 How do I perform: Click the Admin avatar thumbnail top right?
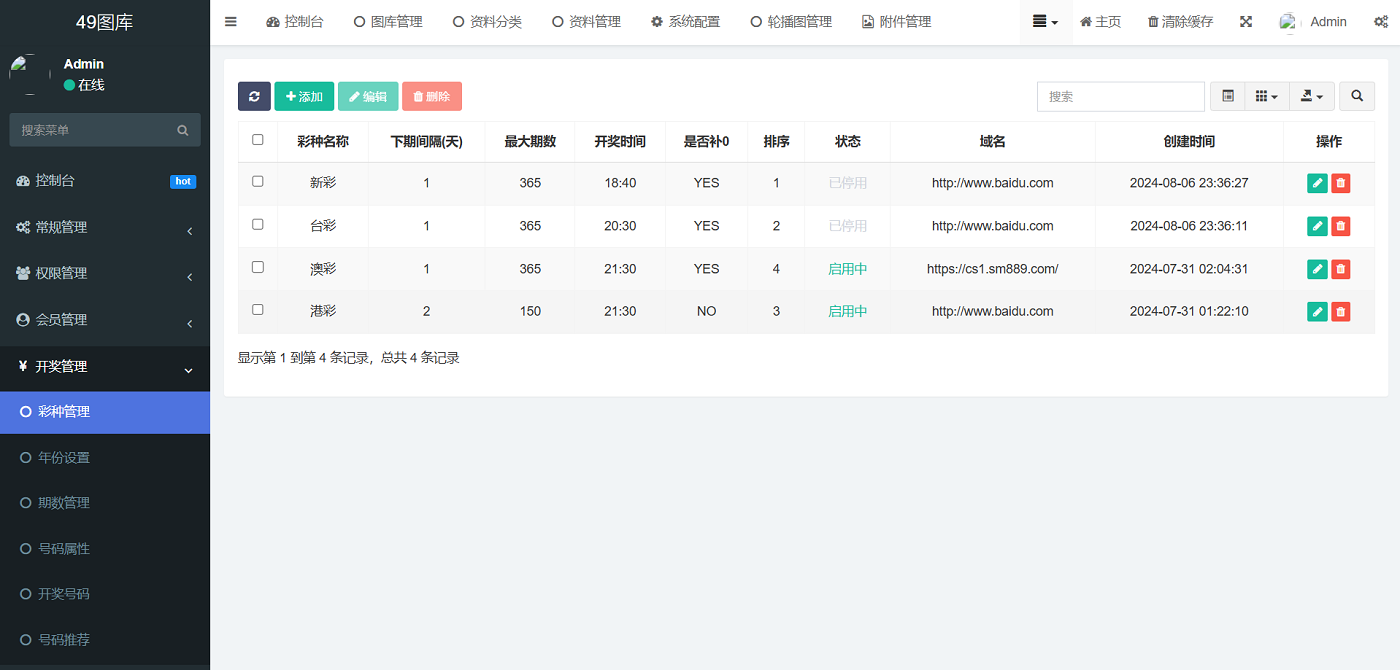tap(1289, 21)
